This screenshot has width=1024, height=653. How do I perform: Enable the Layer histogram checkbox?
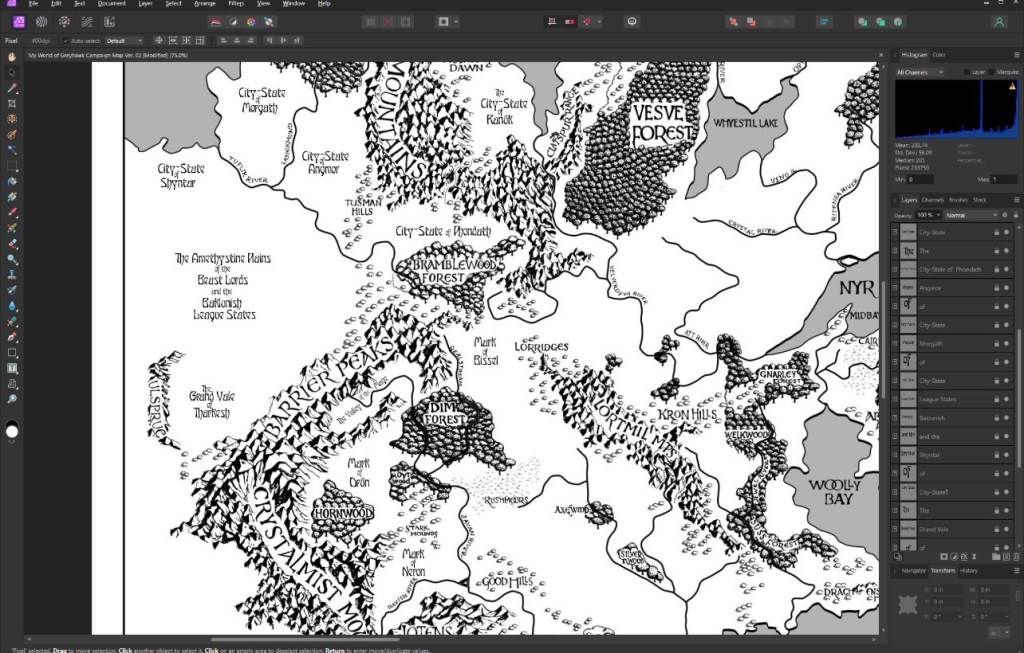[967, 72]
